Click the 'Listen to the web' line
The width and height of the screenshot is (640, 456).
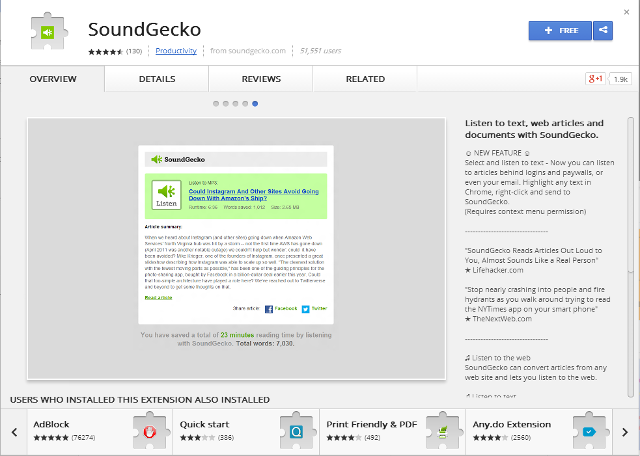498,358
